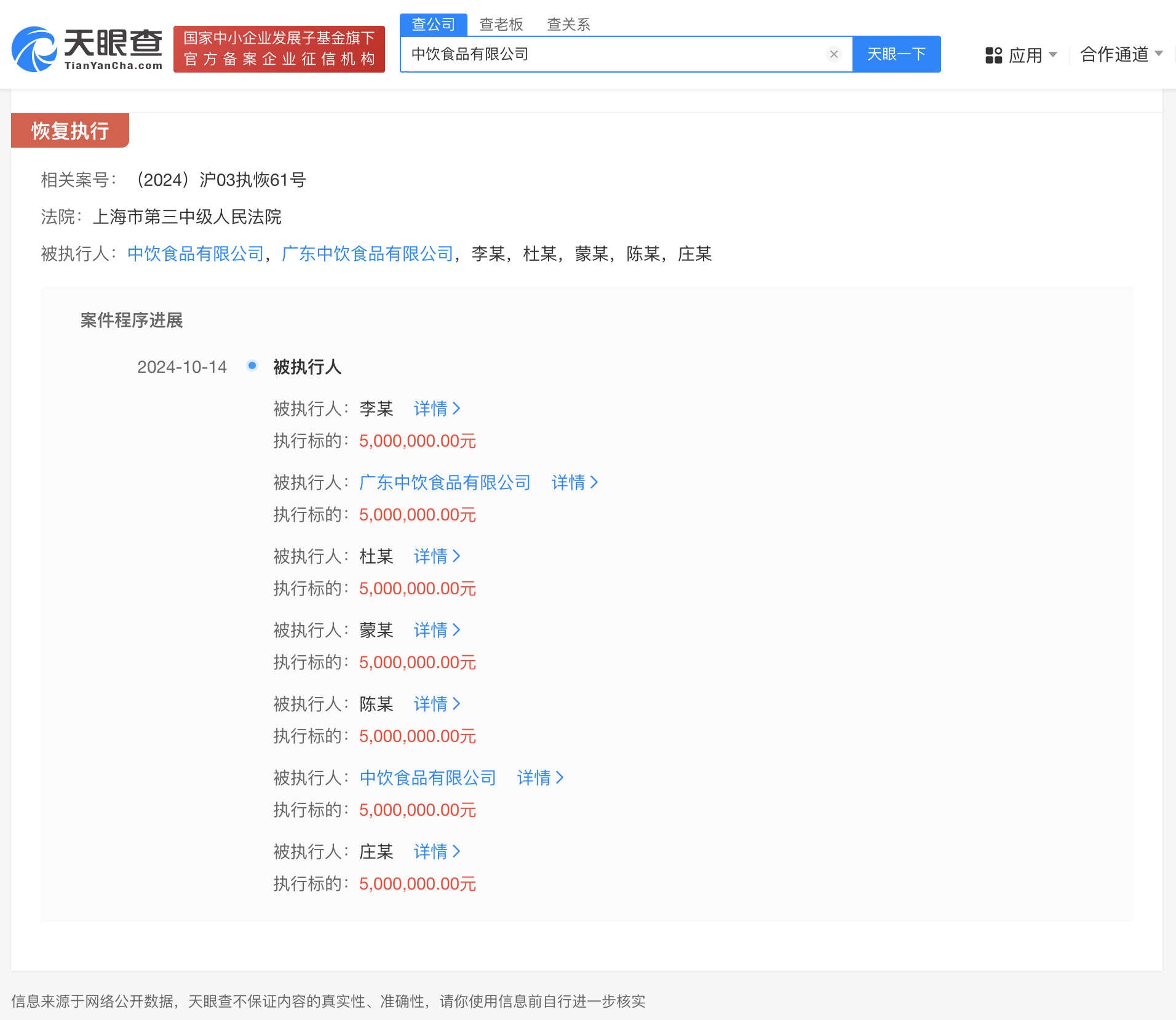The width and height of the screenshot is (1176, 1020).
Task: Select court name 上海市第三中级人民法院
Action: coord(187,217)
